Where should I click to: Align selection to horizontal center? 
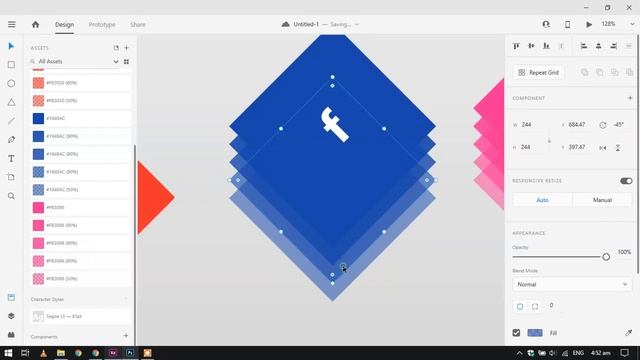598,46
